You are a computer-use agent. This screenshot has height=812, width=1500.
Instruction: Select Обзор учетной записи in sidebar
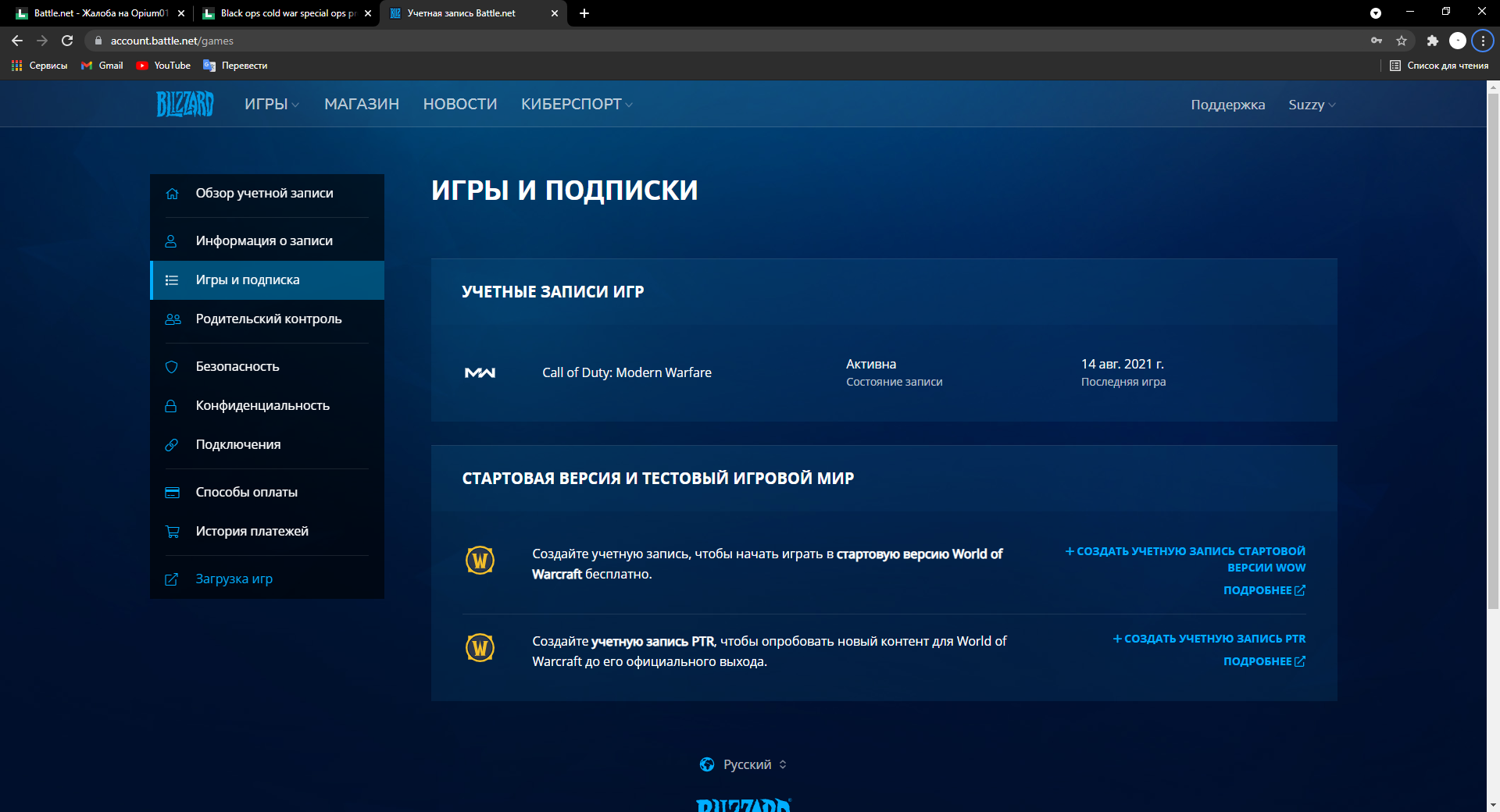coord(267,194)
